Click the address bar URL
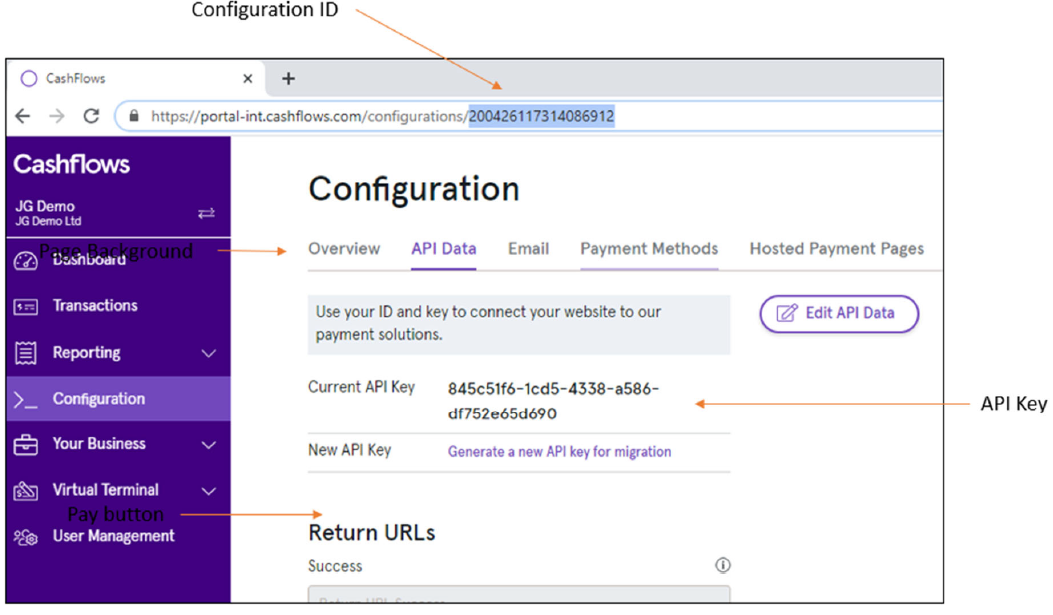This screenshot has width=1053, height=615. coord(382,116)
